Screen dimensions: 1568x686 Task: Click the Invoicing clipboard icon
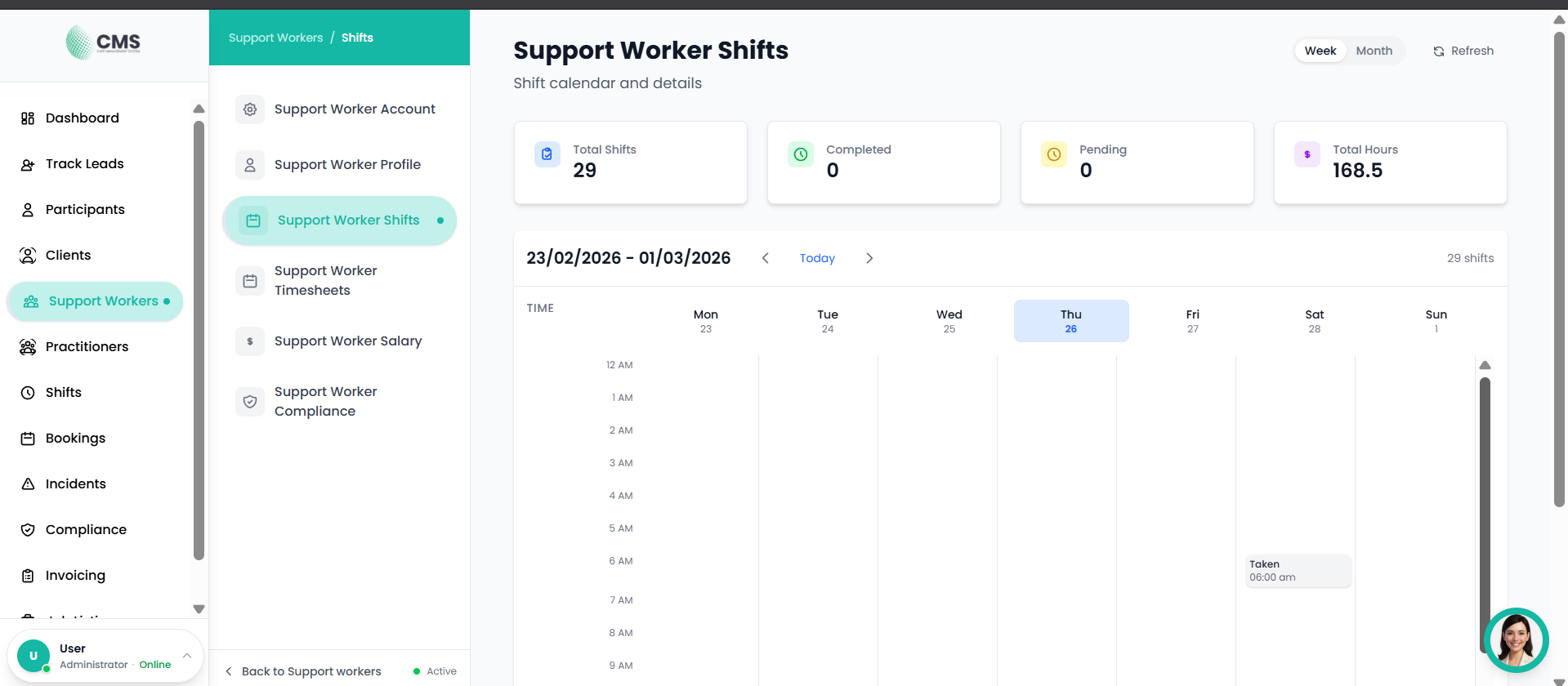pyautogui.click(x=28, y=576)
